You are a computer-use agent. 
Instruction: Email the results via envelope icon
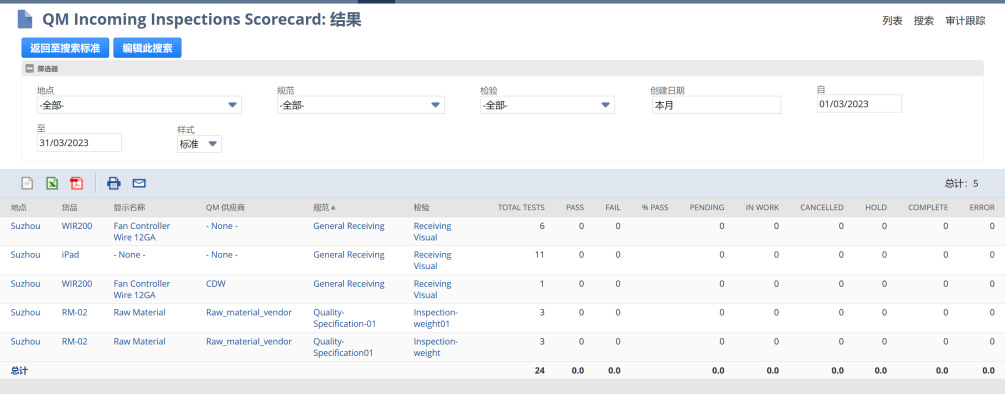[139, 184]
